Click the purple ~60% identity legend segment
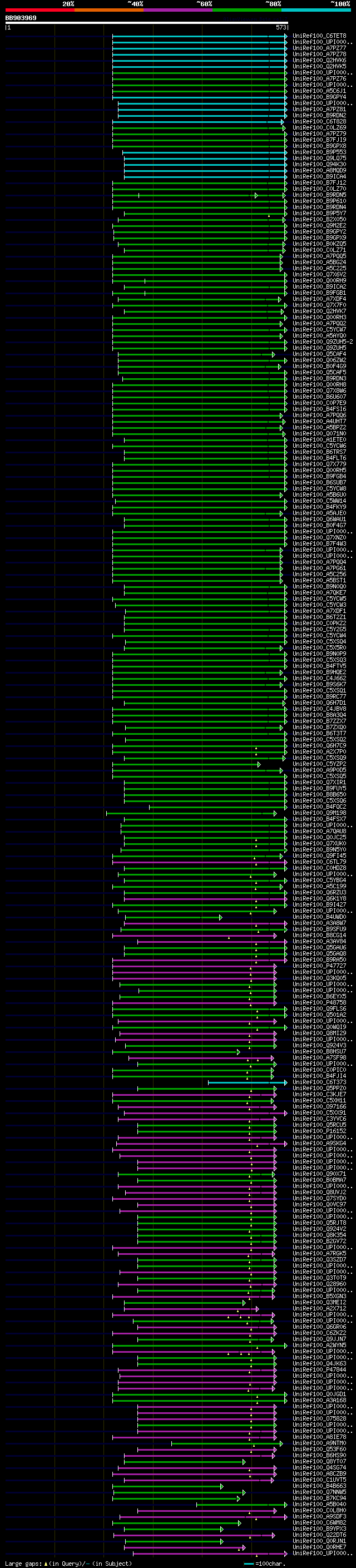This screenshot has height=1568, width=356. click(177, 11)
